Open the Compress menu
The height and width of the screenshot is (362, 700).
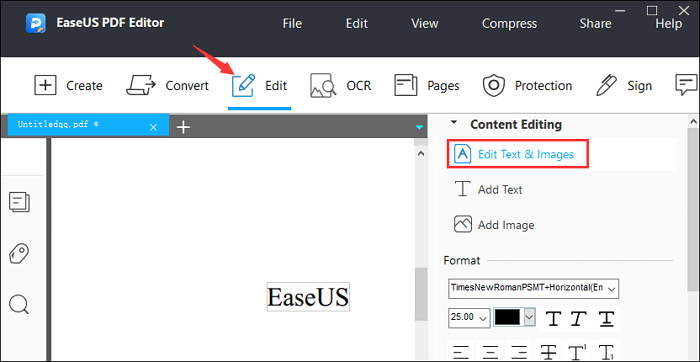(x=509, y=23)
